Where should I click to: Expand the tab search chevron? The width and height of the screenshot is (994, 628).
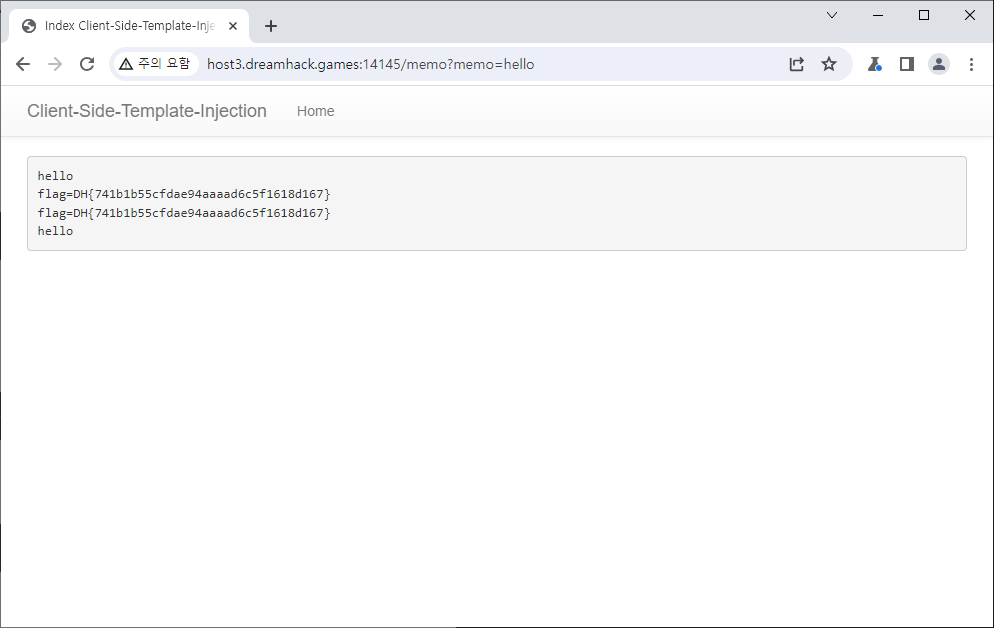(x=832, y=15)
